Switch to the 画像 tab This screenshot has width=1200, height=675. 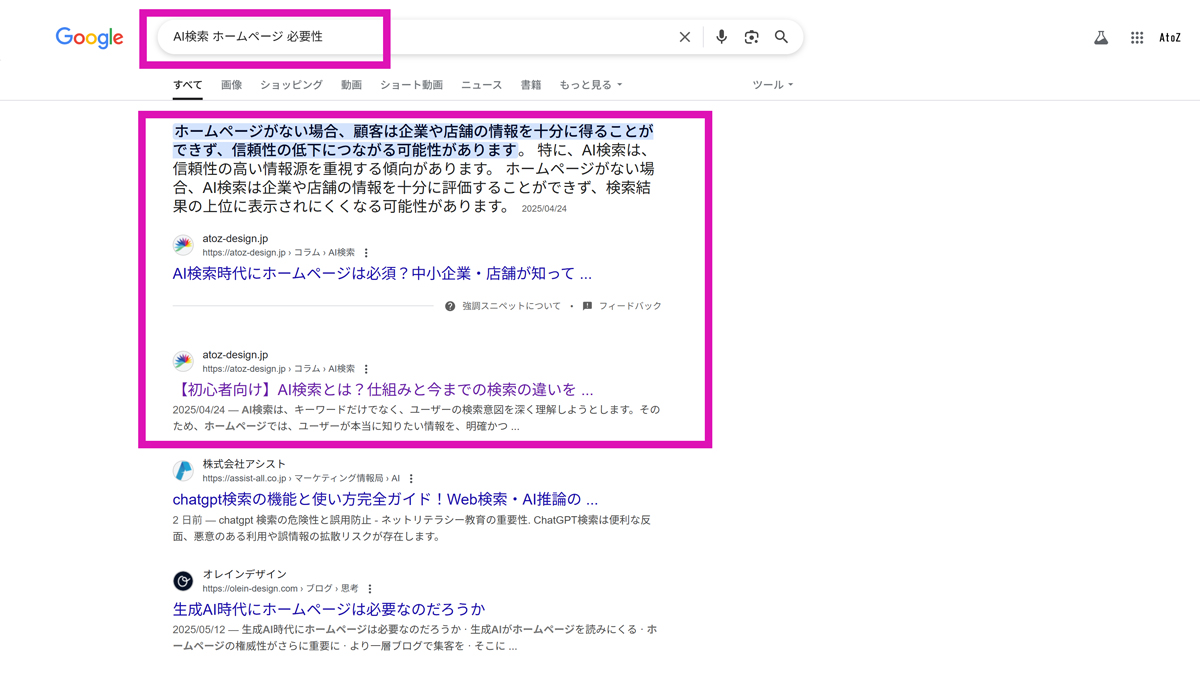(x=232, y=85)
